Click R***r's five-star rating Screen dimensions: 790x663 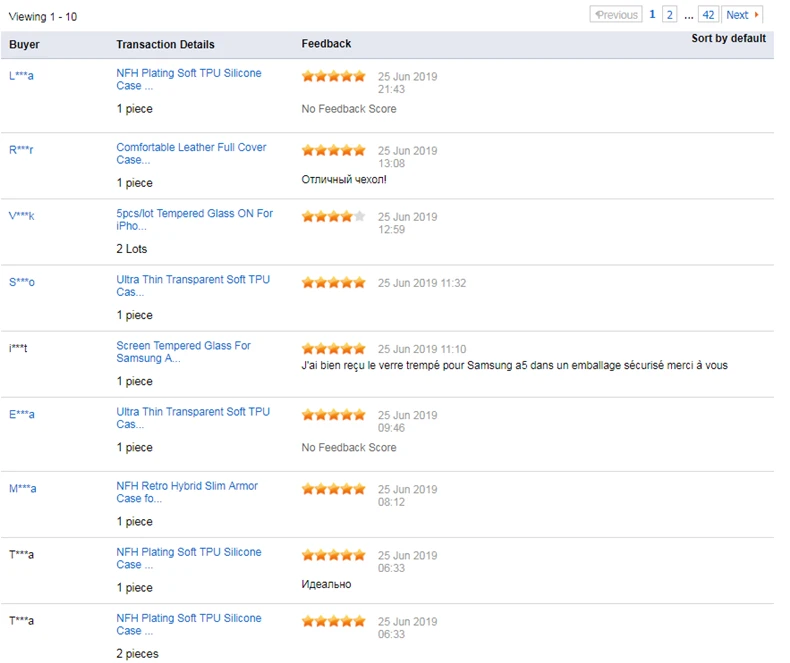pos(334,150)
